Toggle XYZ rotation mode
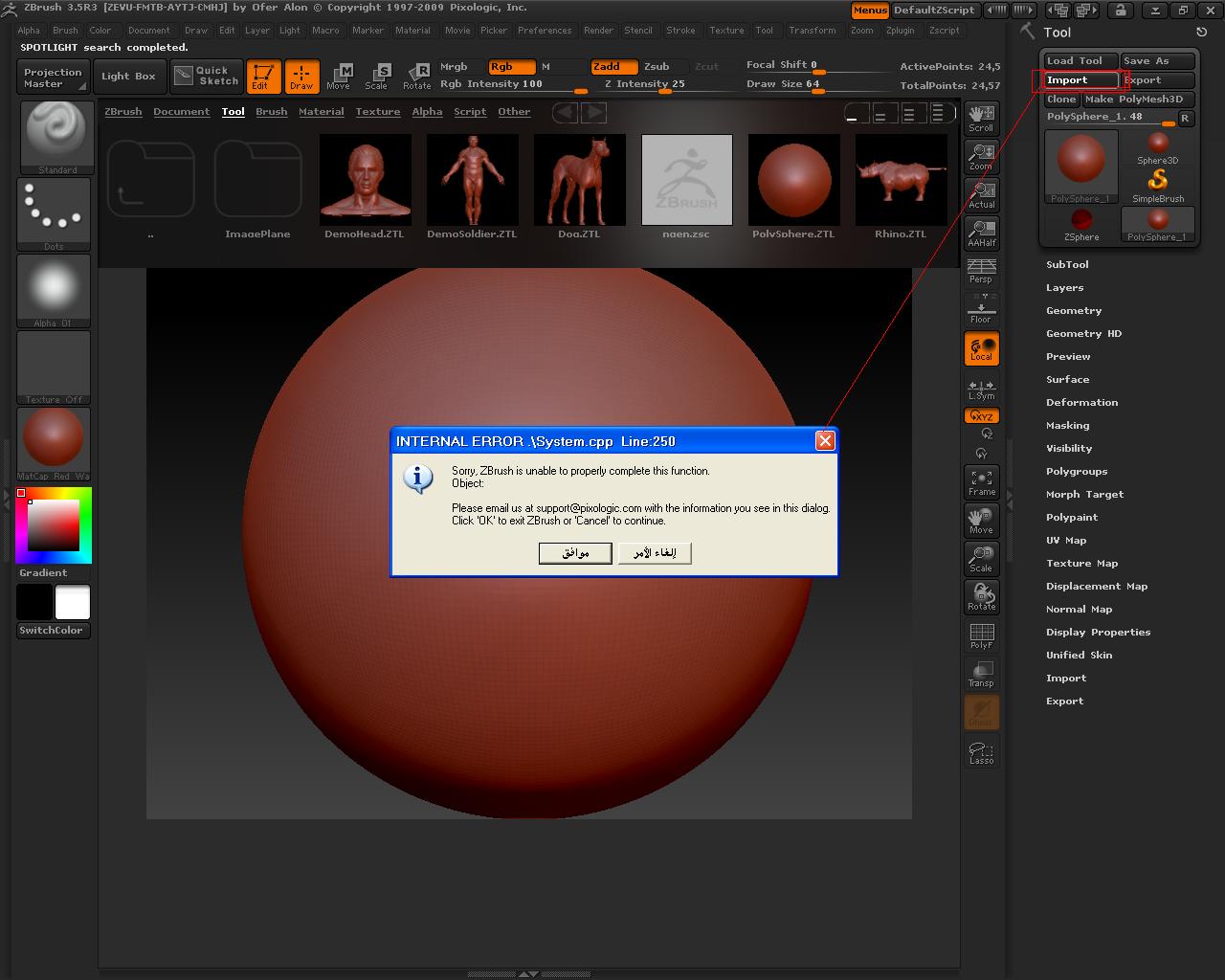 pyautogui.click(x=981, y=416)
